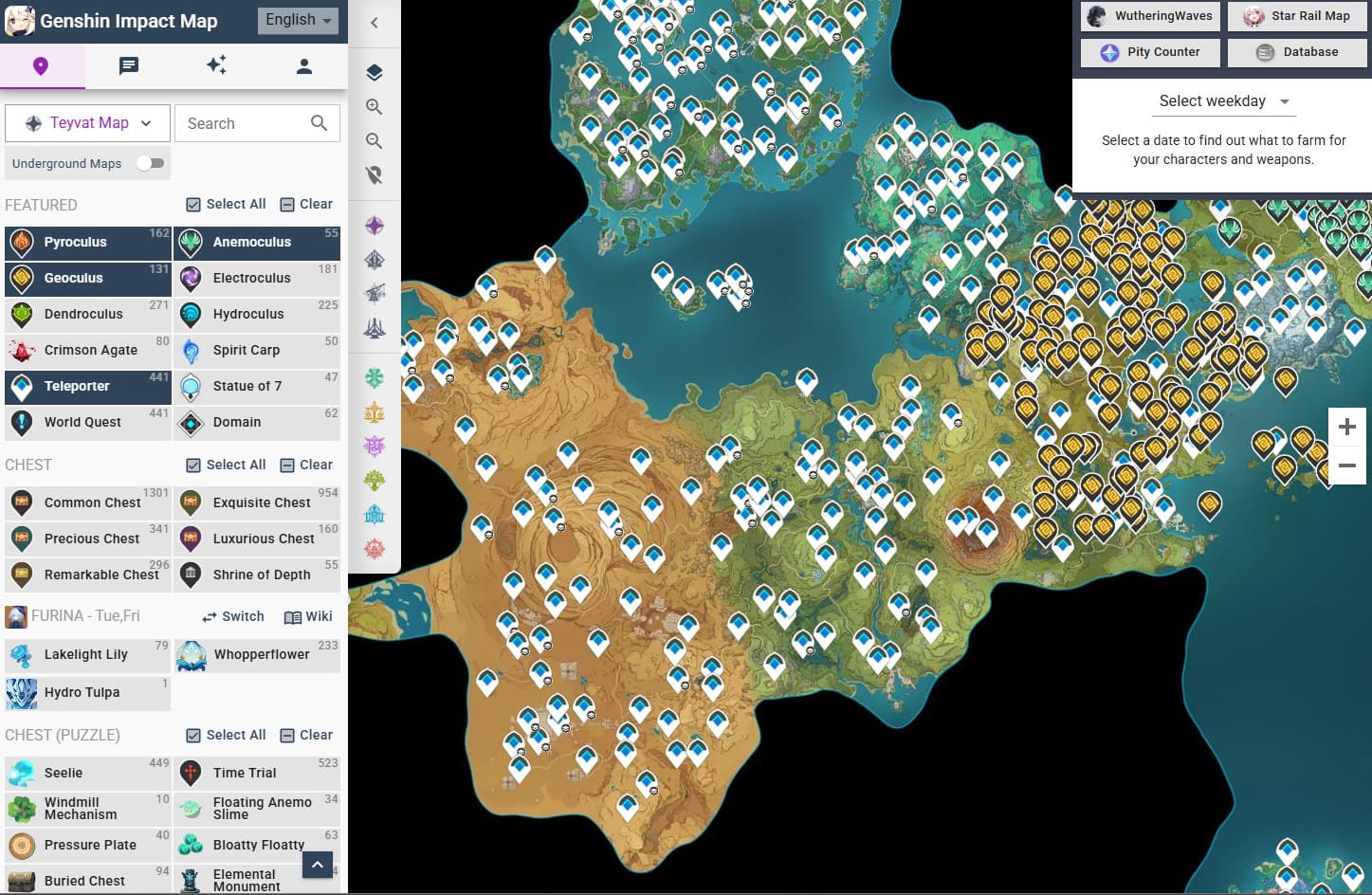Open the Select weekday dropdown
The width and height of the screenshot is (1372, 895).
(x=1222, y=101)
